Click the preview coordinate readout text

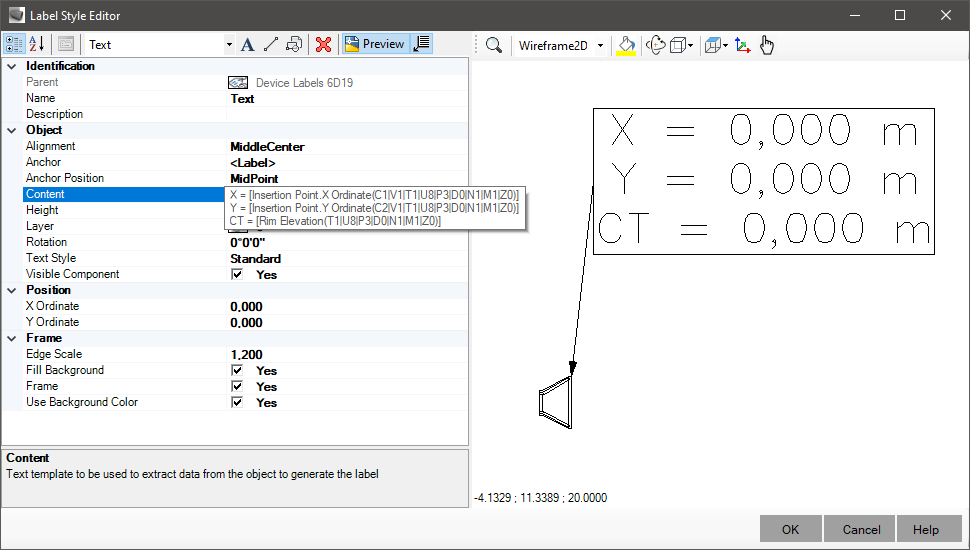click(x=540, y=498)
